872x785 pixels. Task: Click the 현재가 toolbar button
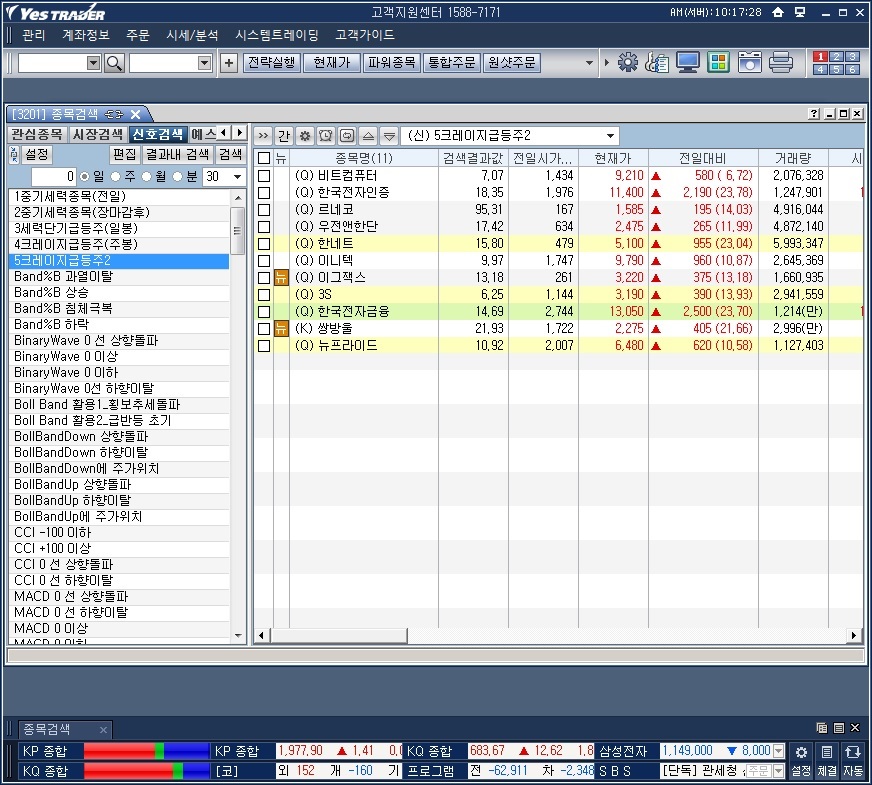click(332, 62)
